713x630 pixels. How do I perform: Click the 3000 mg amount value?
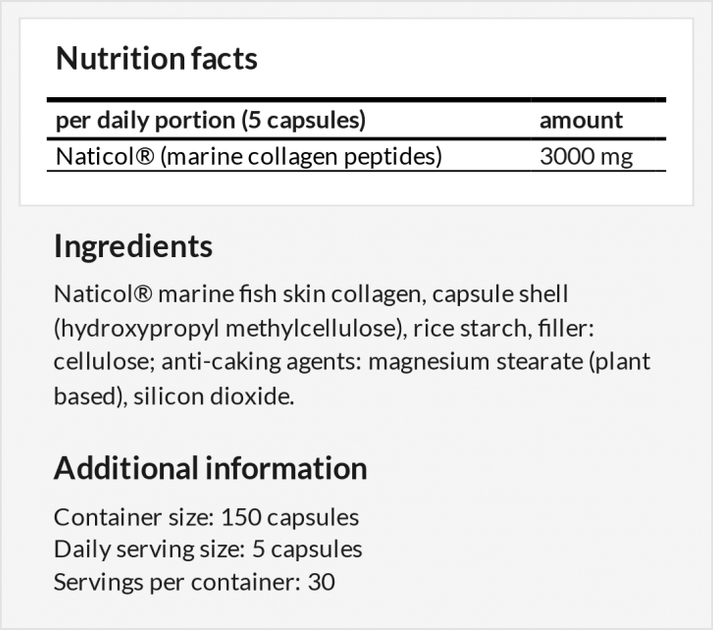pyautogui.click(x=586, y=157)
